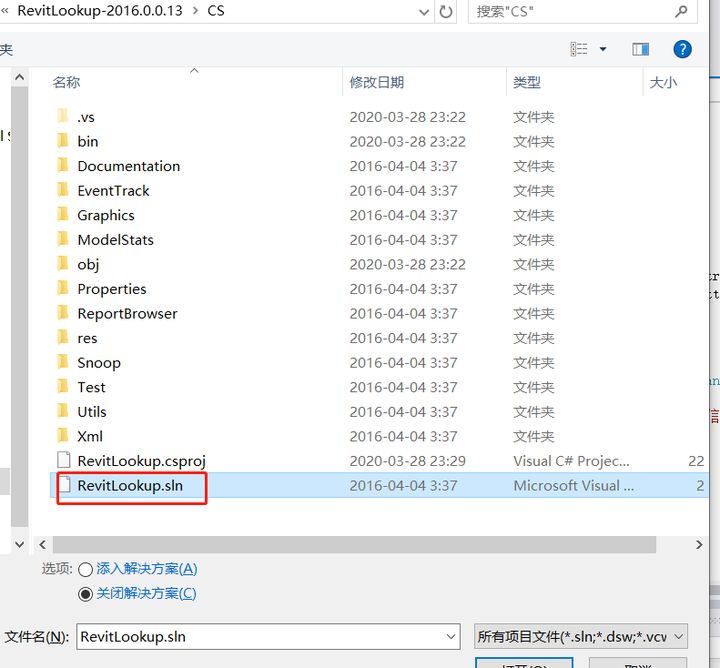Click the breadcrumb separator chevron before CS

pos(196,11)
